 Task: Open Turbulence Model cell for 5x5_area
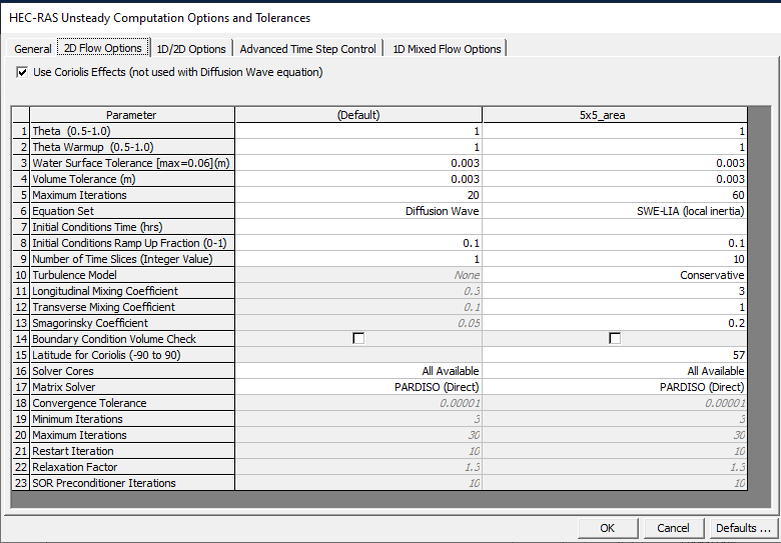(x=615, y=275)
